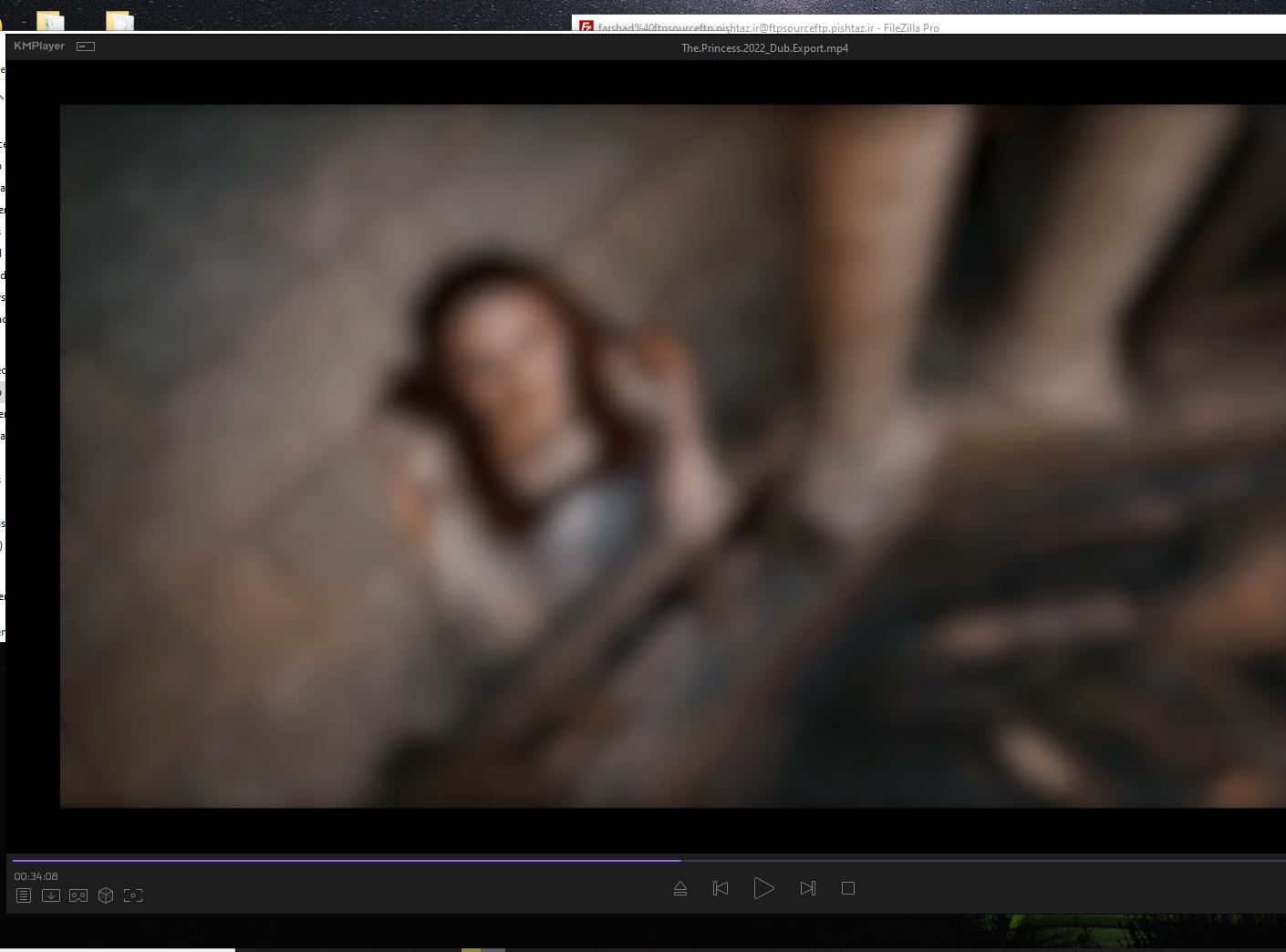Click the The.Princess.2022_Dub.Export.mp4 title text
The width and height of the screenshot is (1286, 952).
click(x=764, y=48)
